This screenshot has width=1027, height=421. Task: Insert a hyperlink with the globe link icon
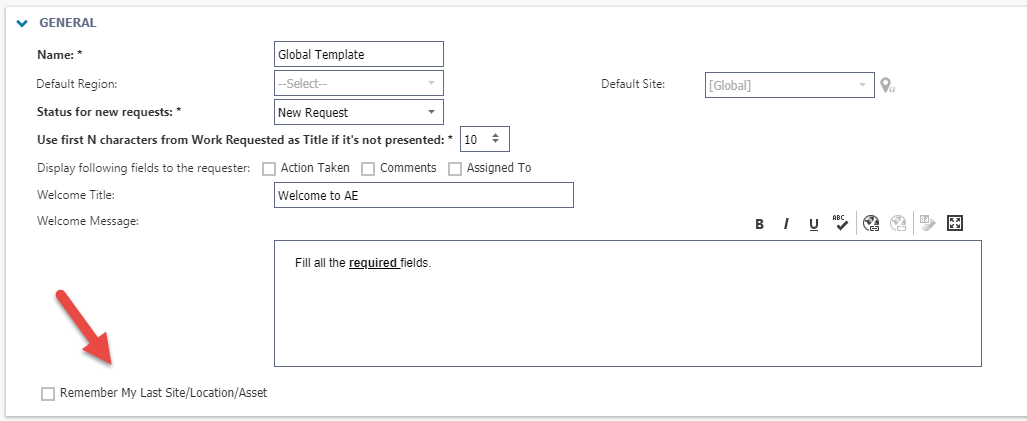870,223
